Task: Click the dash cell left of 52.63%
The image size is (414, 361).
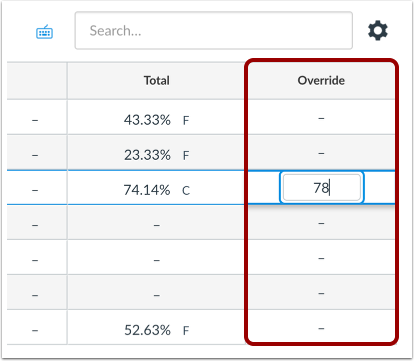Action: click(x=35, y=327)
